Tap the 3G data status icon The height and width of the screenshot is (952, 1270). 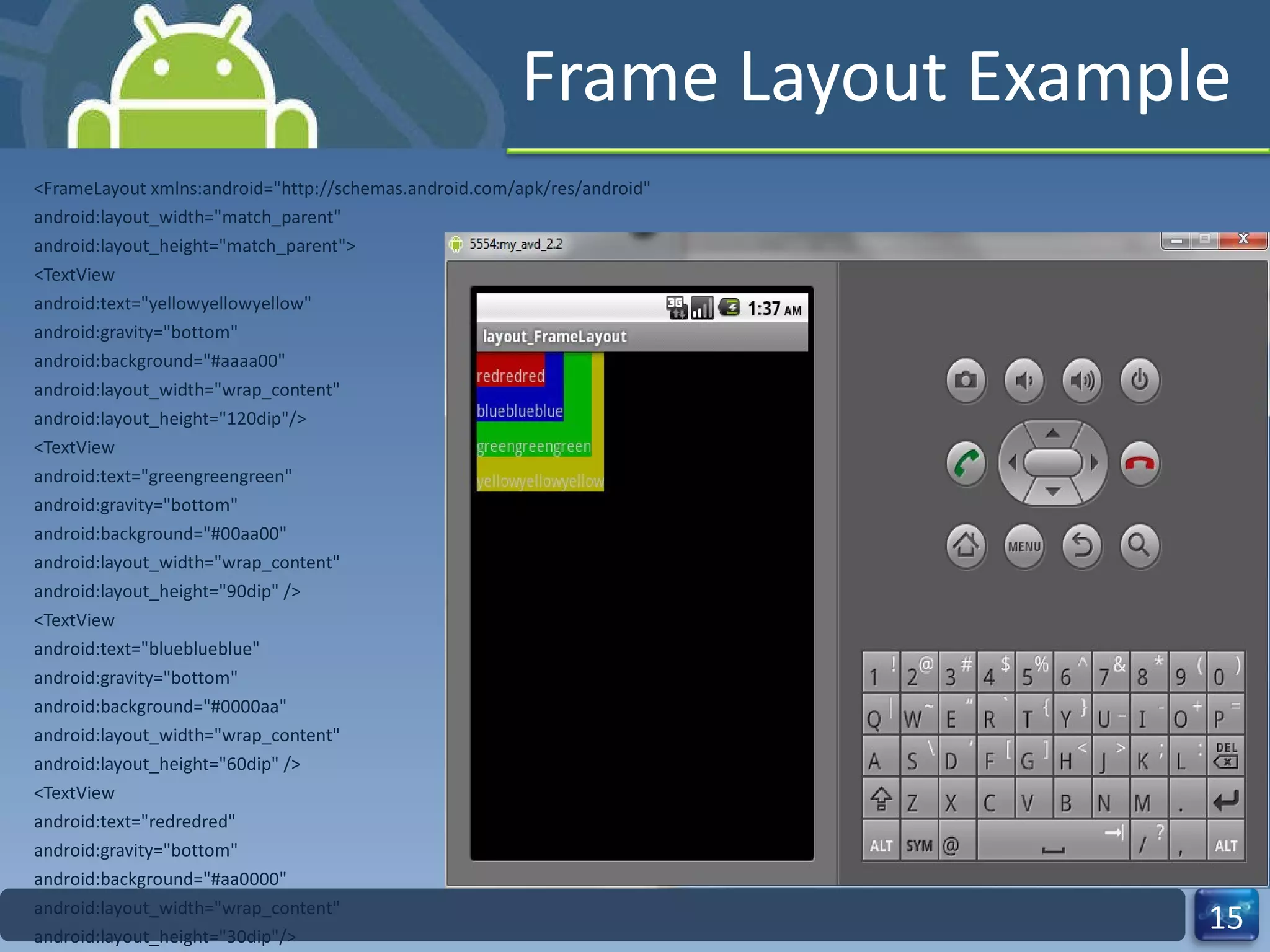tap(677, 307)
